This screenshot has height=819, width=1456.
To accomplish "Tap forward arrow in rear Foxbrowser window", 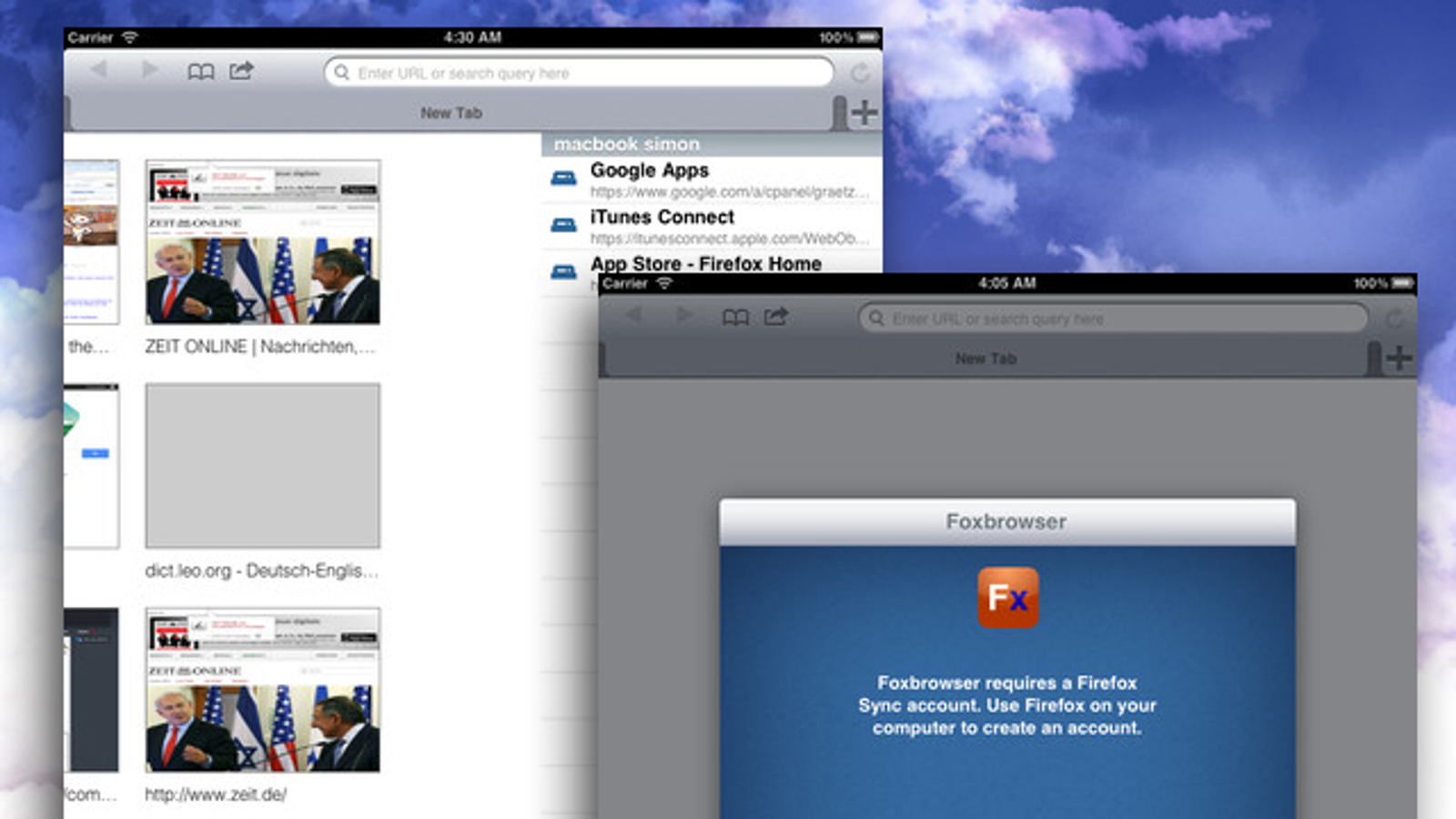I will coord(150,70).
